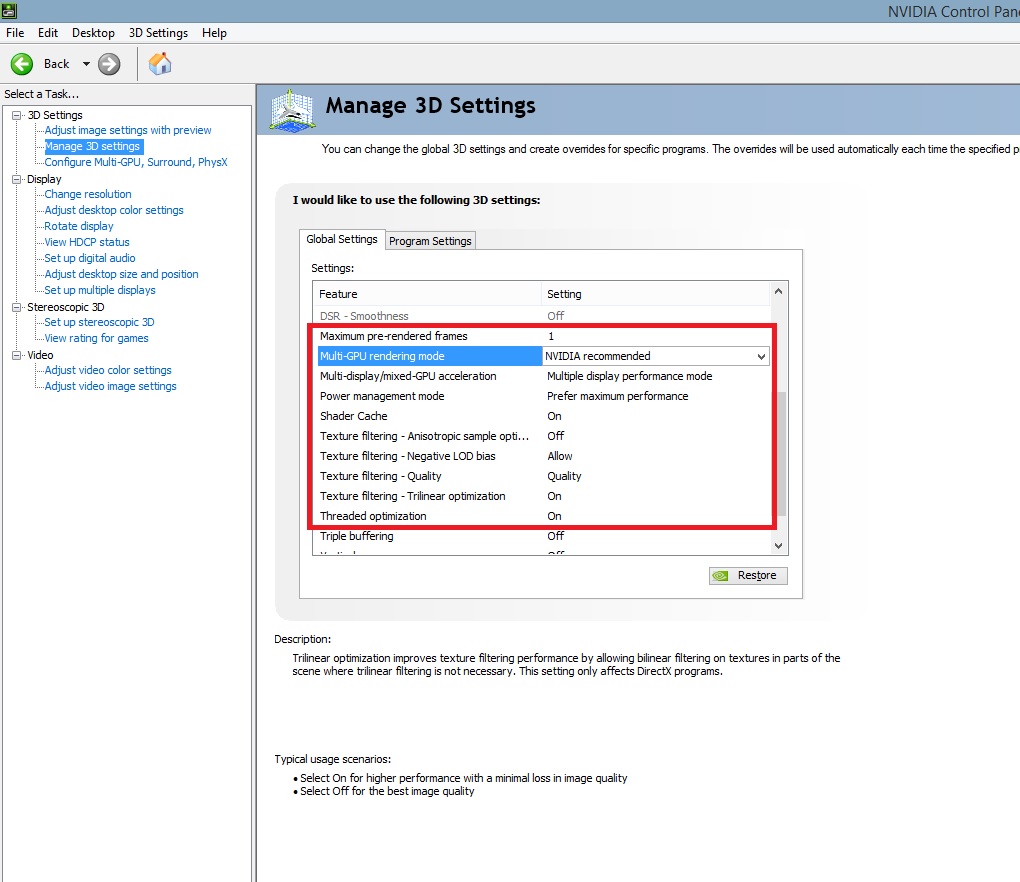Screen dimensions: 1020x882
Task: Open Change resolution task
Action: tap(88, 194)
